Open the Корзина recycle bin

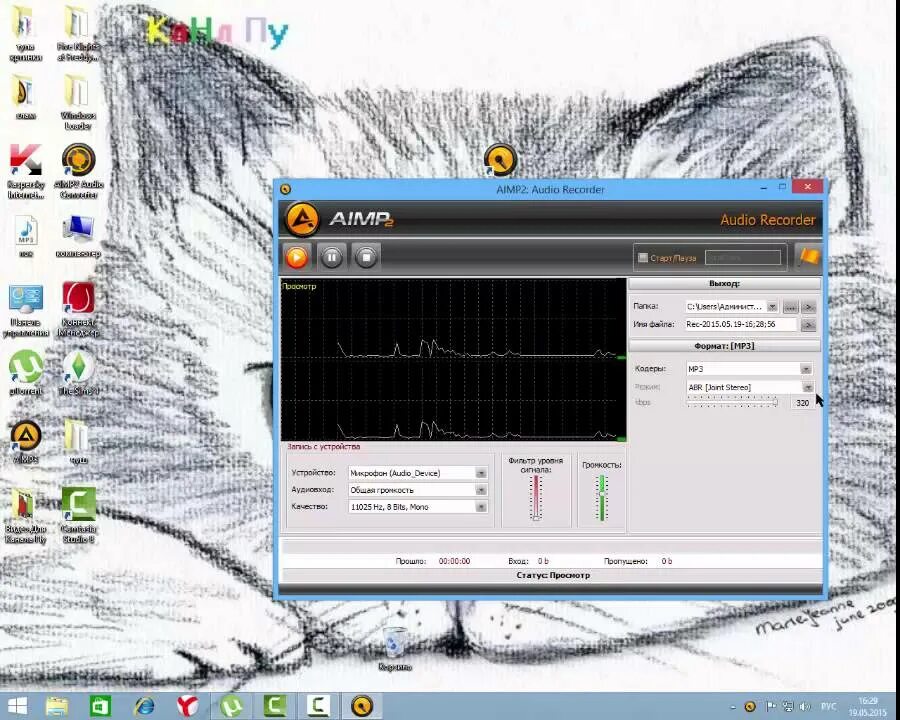[x=395, y=649]
